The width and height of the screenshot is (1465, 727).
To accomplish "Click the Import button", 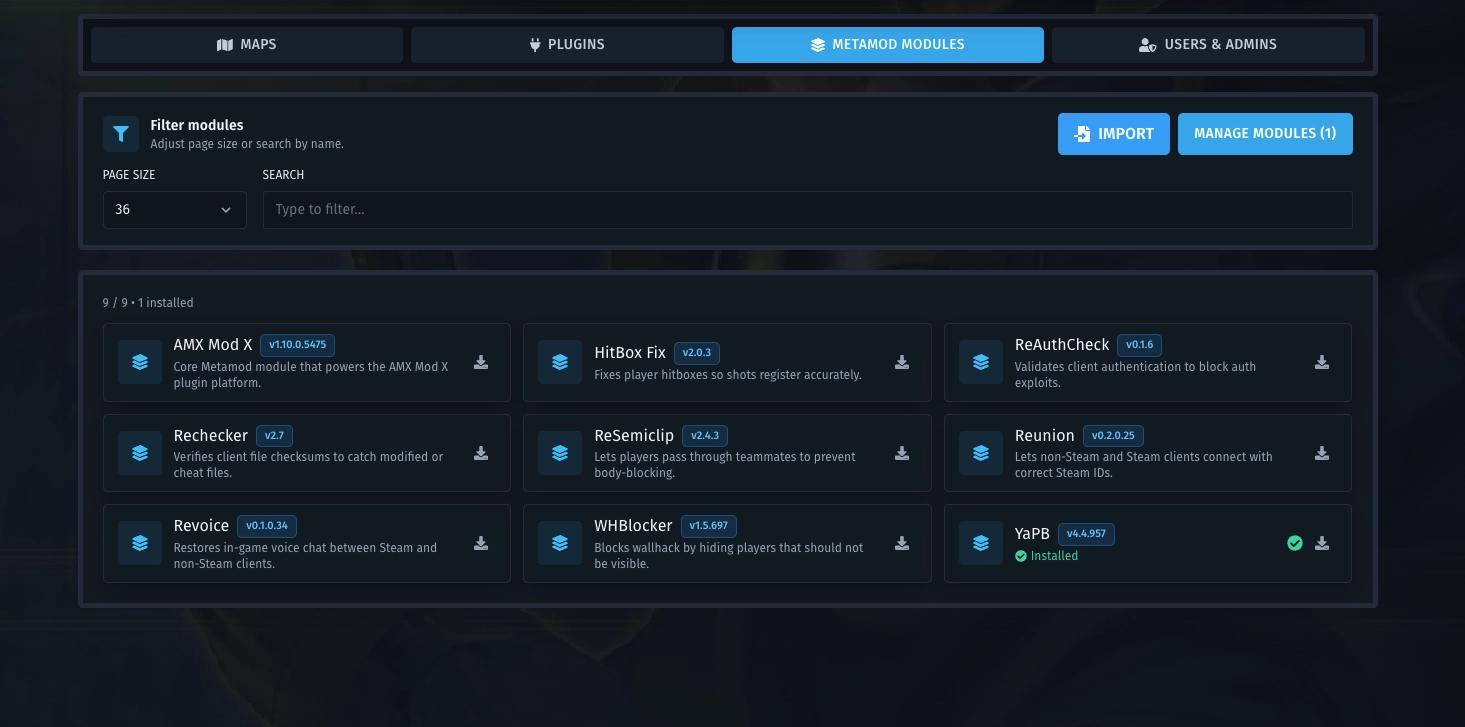I will click(1114, 134).
